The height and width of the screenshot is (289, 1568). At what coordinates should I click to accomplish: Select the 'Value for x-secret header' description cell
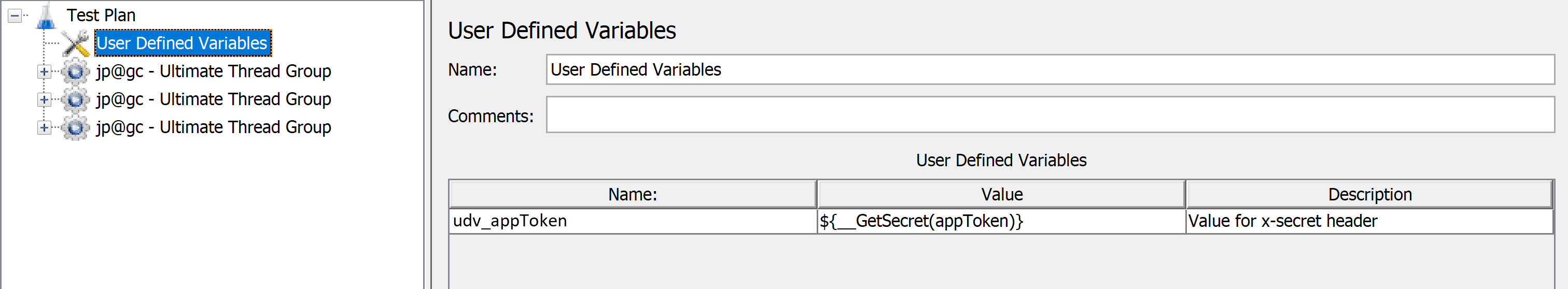(x=1369, y=221)
